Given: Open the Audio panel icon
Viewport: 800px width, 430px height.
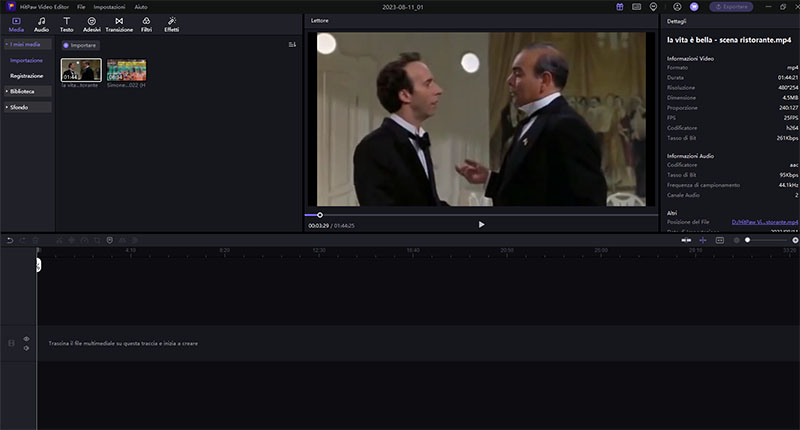Looking at the screenshot, I should pos(41,24).
